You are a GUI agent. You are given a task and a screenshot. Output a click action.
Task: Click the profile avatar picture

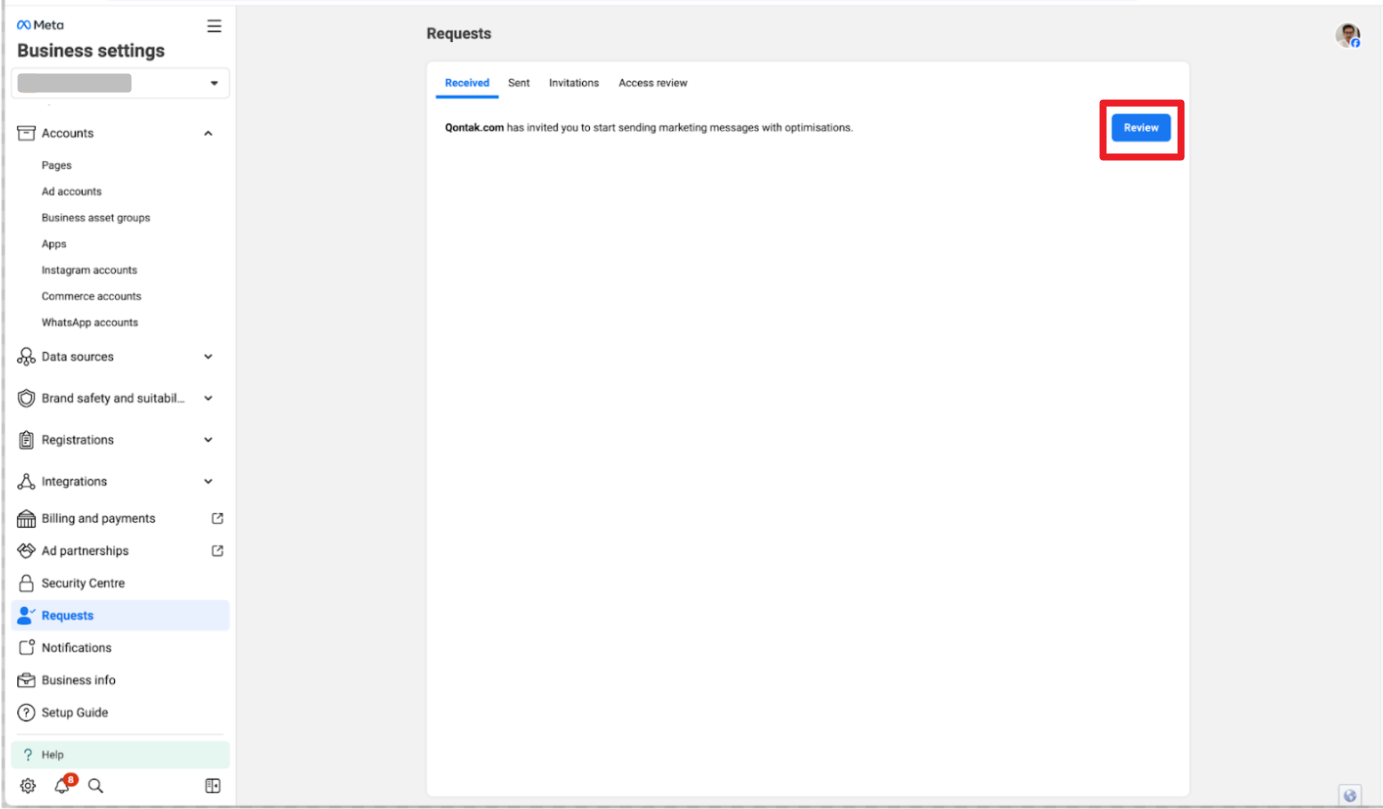tap(1347, 36)
